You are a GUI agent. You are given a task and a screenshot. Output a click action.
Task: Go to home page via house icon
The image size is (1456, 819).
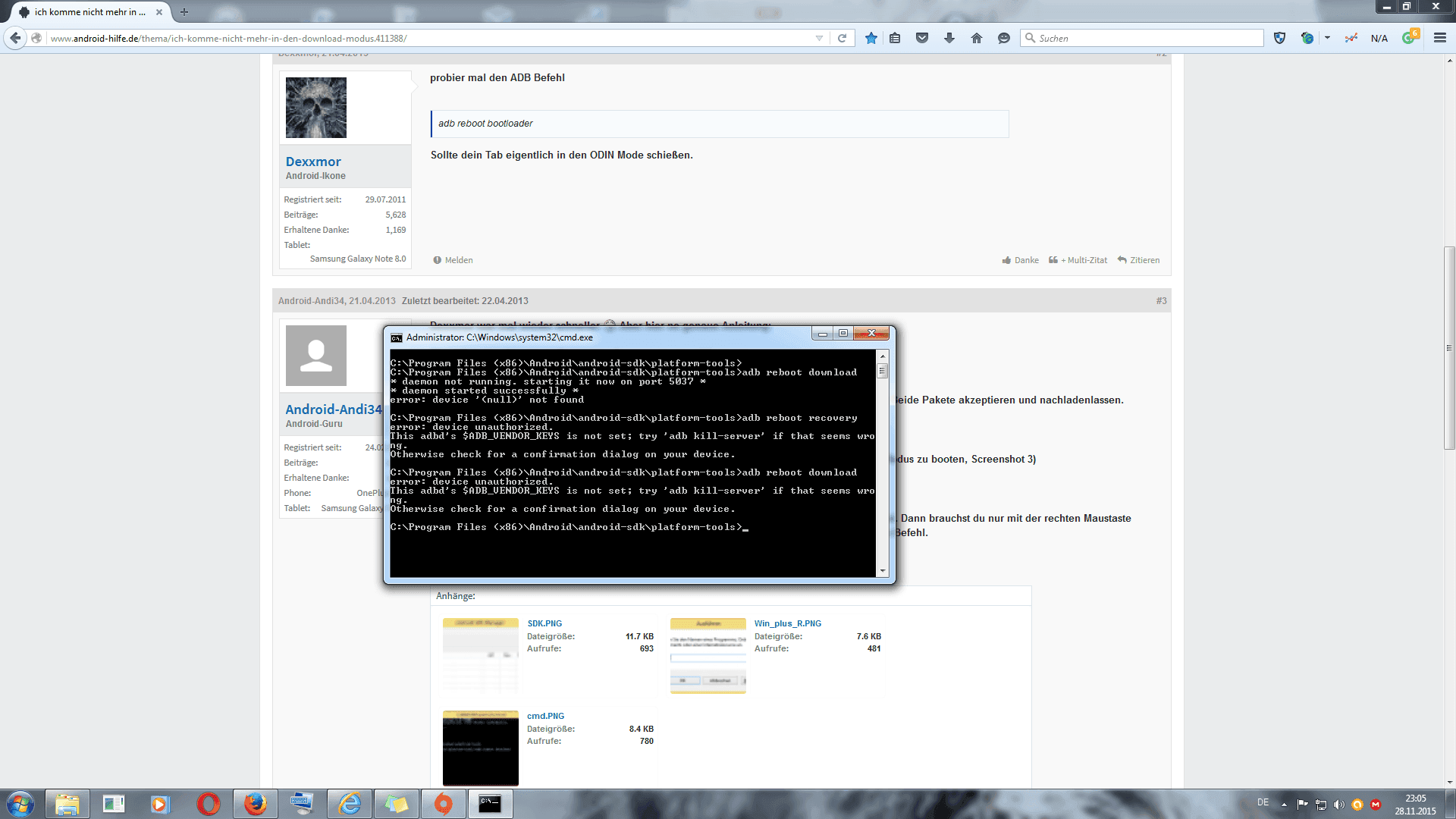pyautogui.click(x=977, y=38)
